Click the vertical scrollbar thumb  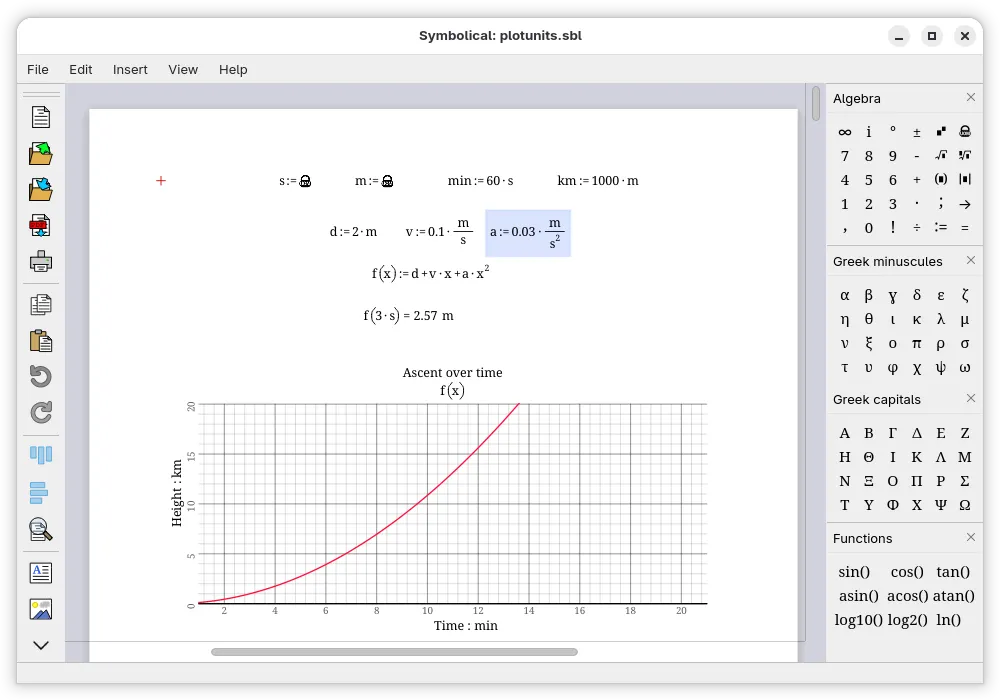(816, 103)
